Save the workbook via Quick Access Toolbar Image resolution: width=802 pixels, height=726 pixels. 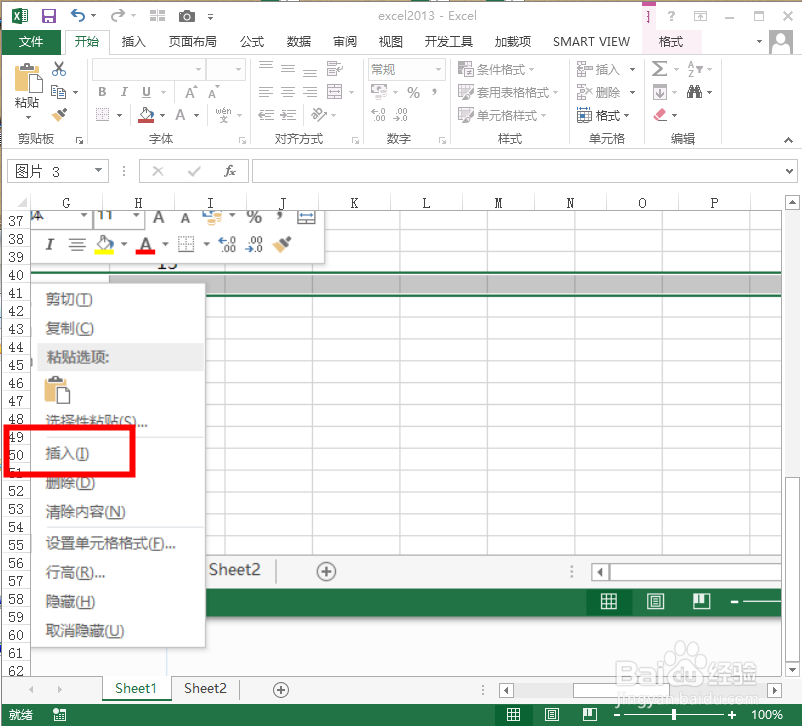coord(47,15)
